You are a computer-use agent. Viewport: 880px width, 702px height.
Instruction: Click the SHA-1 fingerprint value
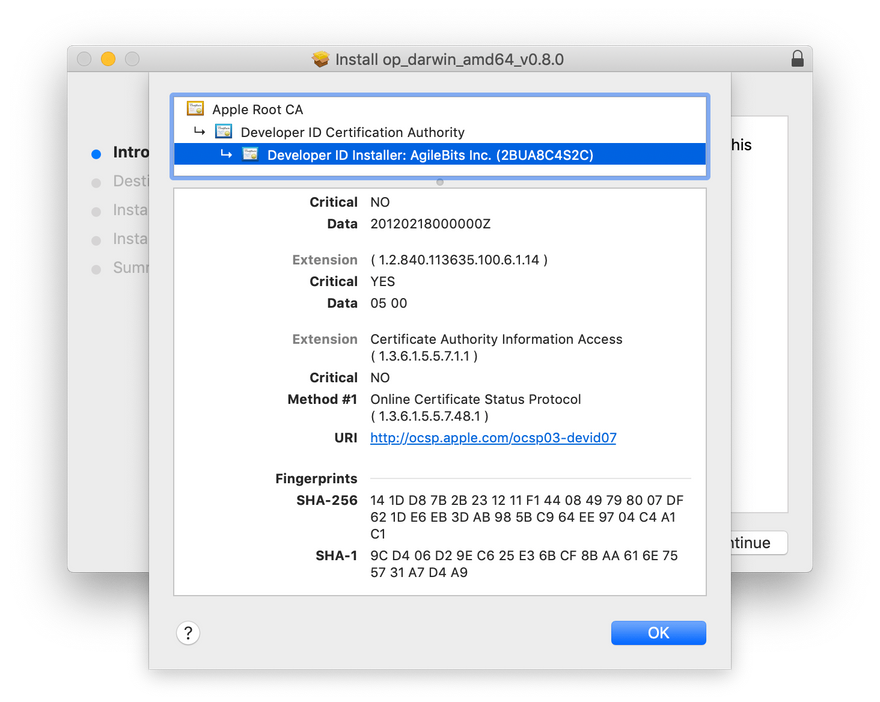point(524,564)
